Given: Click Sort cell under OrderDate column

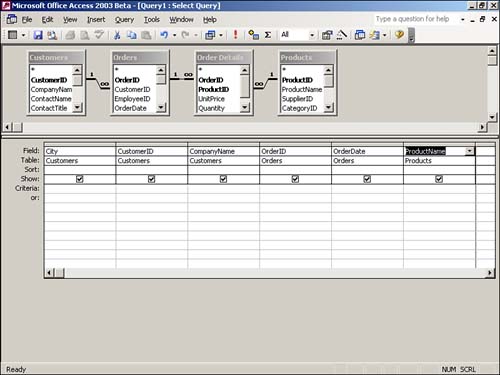Looking at the screenshot, I should click(367, 170).
